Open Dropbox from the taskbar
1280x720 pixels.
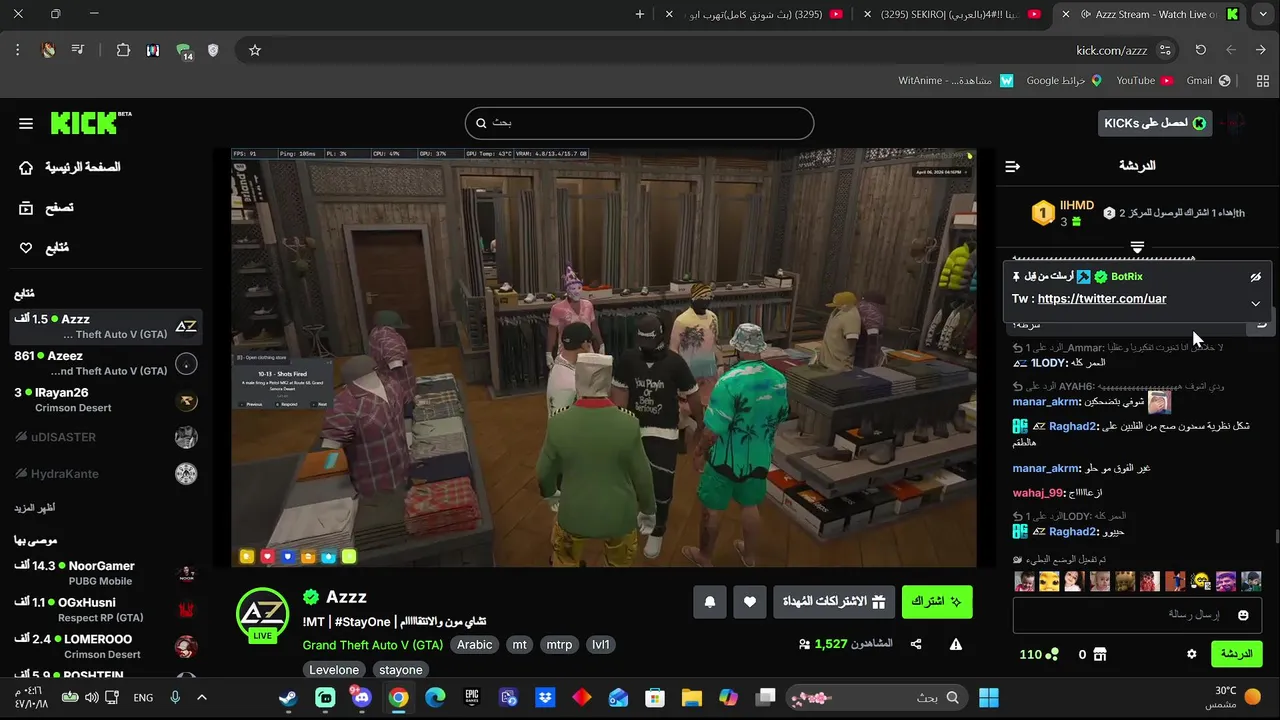[545, 698]
